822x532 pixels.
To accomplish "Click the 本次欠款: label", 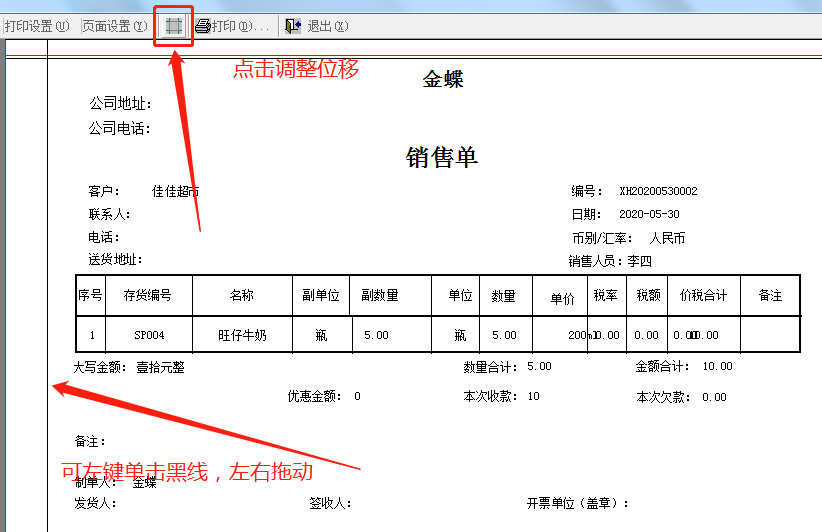I will pyautogui.click(x=663, y=397).
